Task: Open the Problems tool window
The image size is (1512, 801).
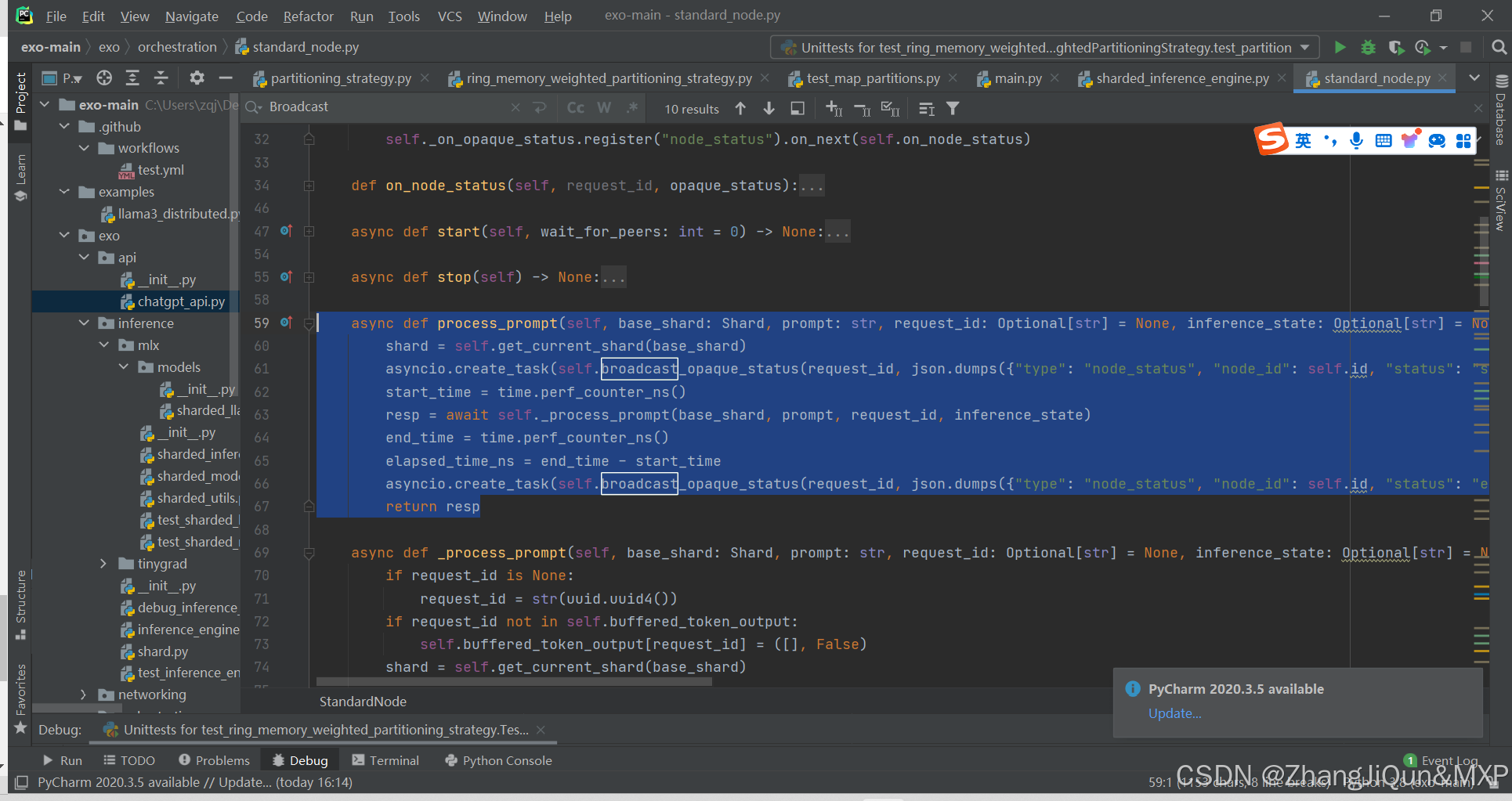Action: [x=214, y=760]
